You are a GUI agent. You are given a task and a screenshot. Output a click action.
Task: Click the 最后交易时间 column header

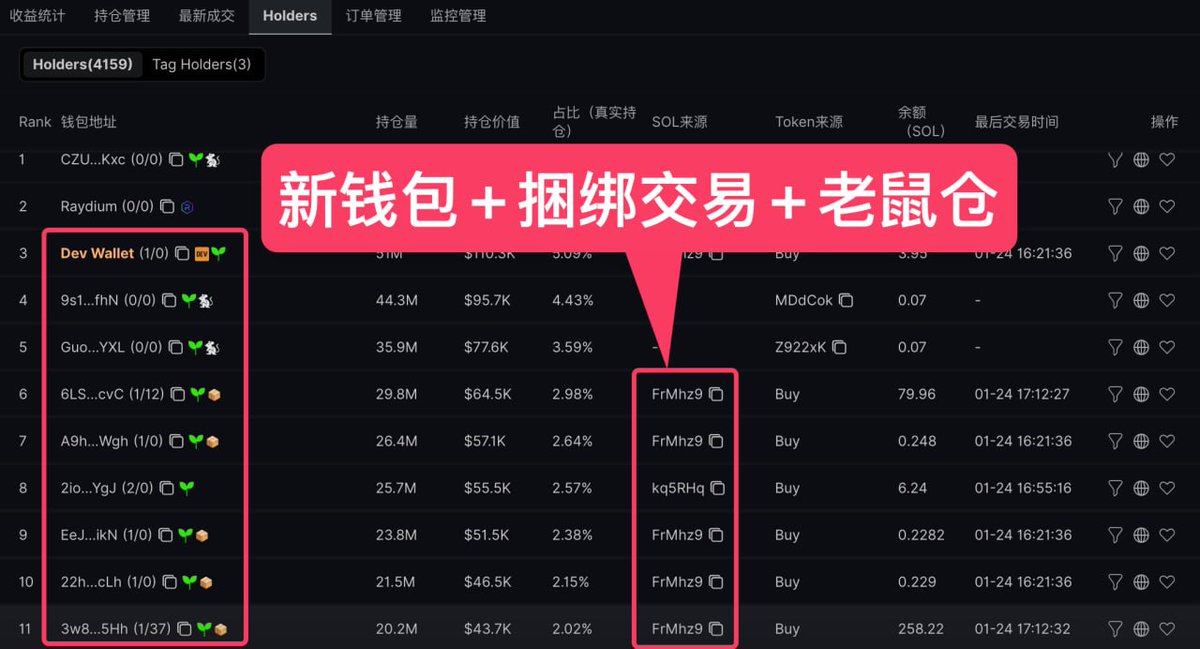tap(1016, 122)
